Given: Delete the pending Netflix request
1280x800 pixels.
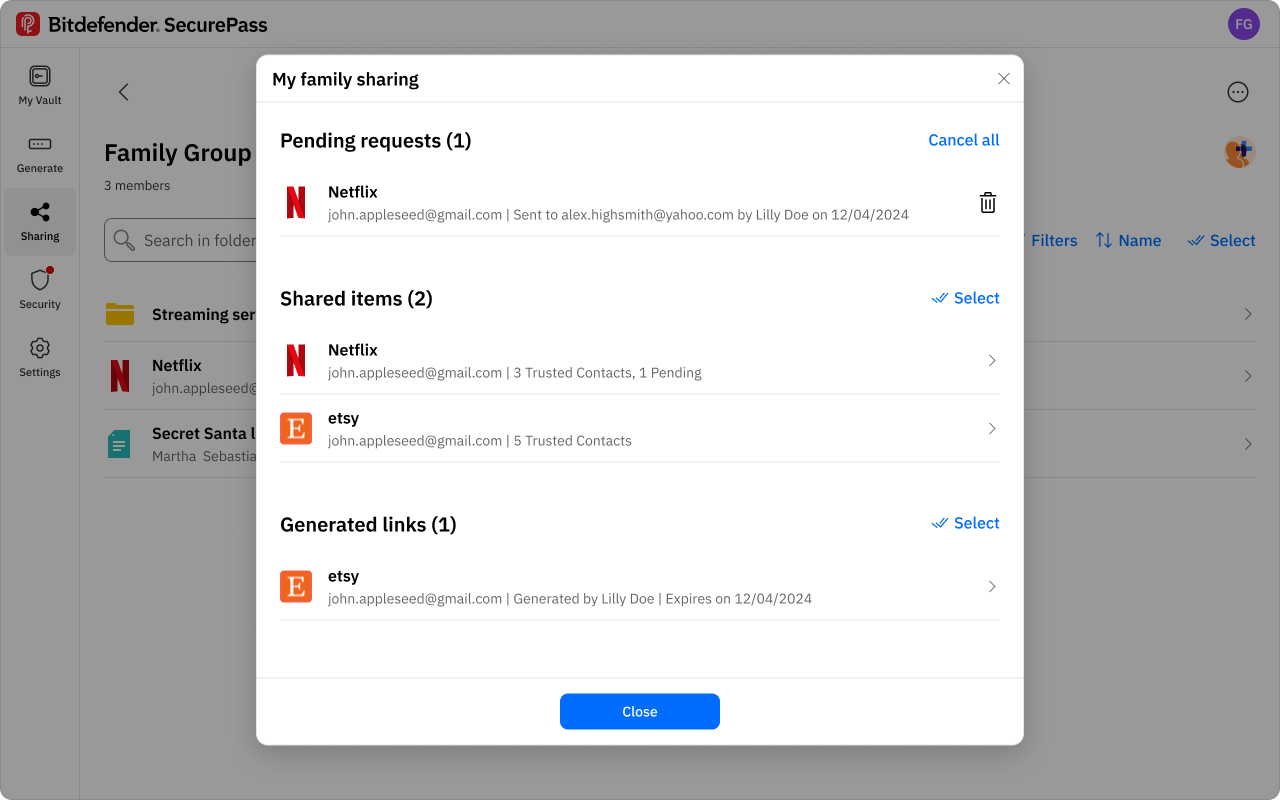Looking at the screenshot, I should 988,203.
